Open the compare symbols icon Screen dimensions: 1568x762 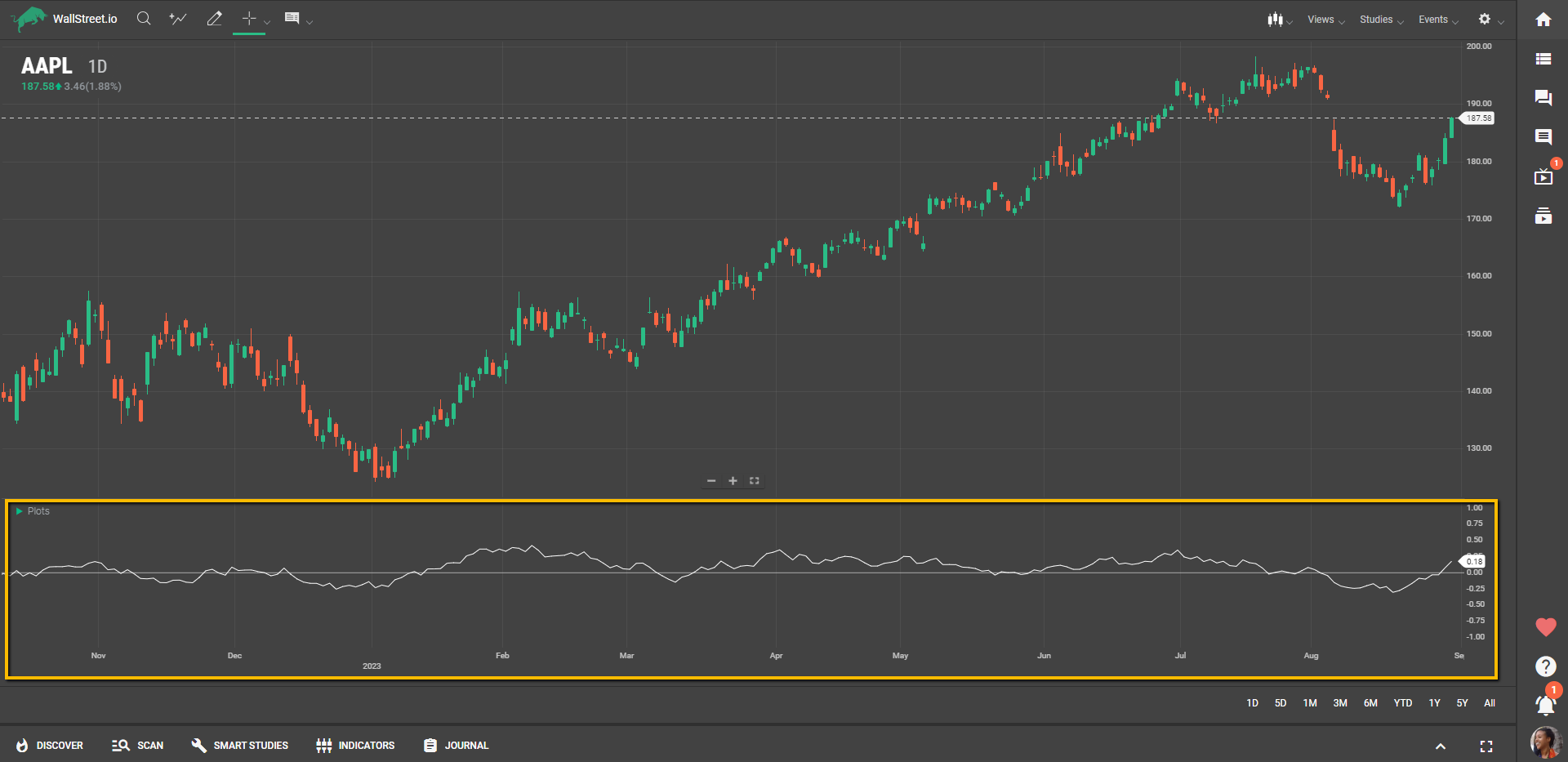point(177,19)
